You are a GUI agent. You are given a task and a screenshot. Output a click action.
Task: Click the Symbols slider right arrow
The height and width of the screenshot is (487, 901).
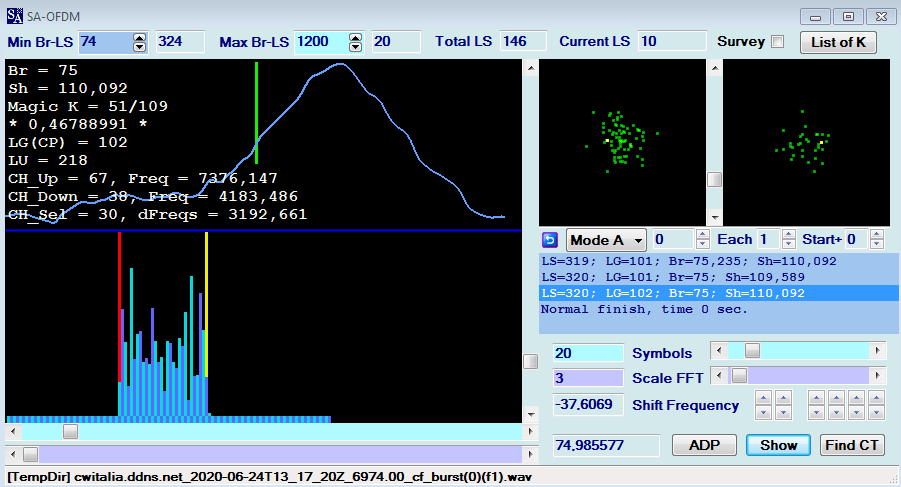[877, 350]
